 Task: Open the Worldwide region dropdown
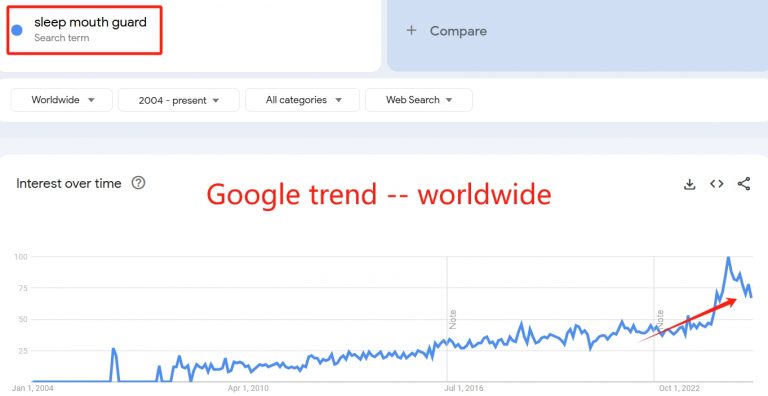(x=62, y=100)
